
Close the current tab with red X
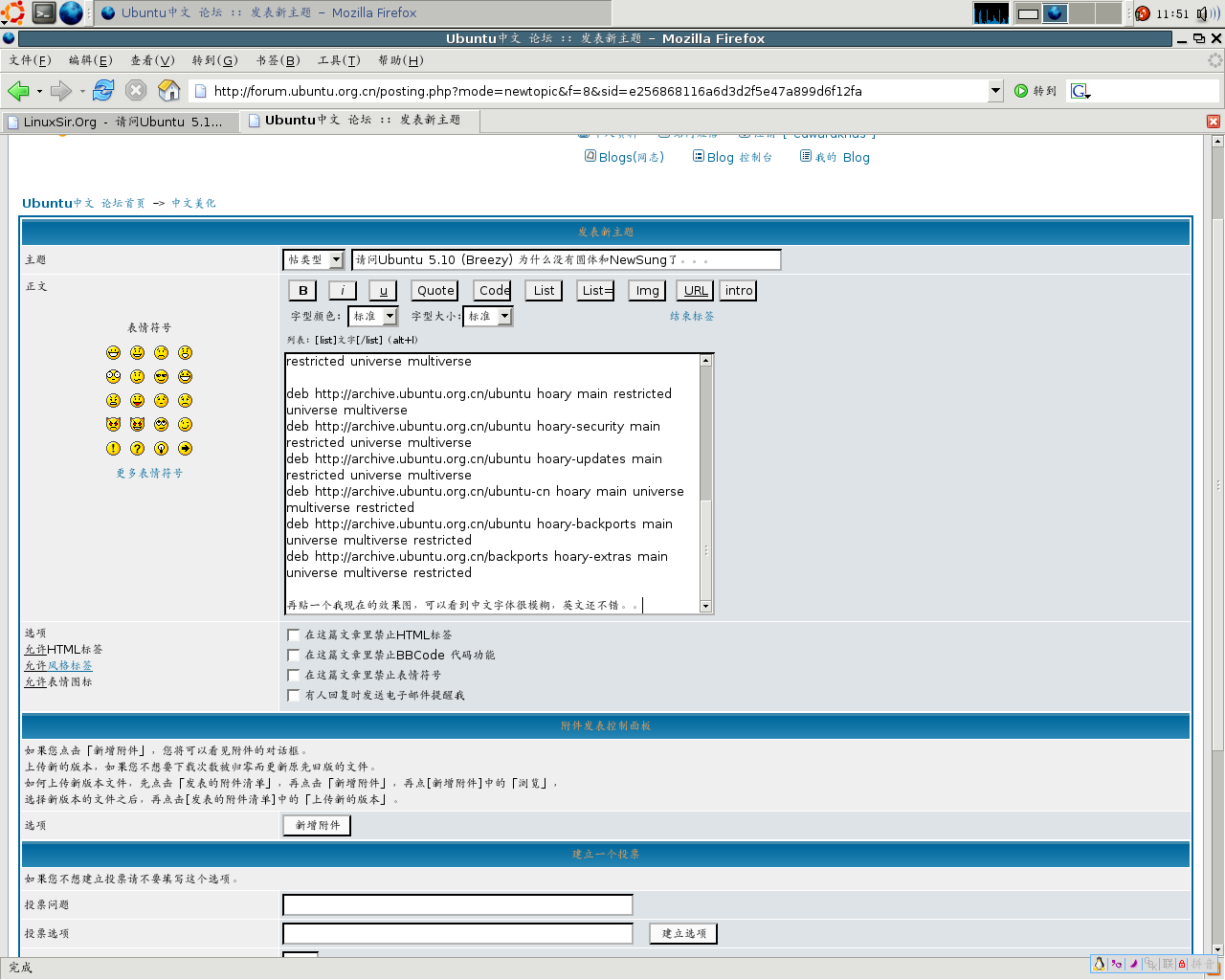(1214, 122)
